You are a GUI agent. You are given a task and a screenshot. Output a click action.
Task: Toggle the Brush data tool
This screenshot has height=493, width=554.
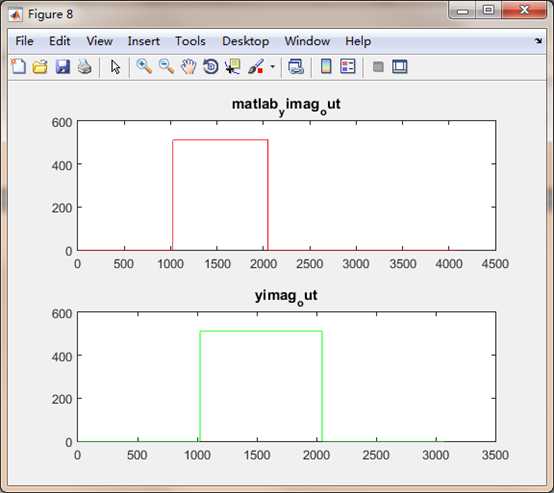click(x=256, y=66)
